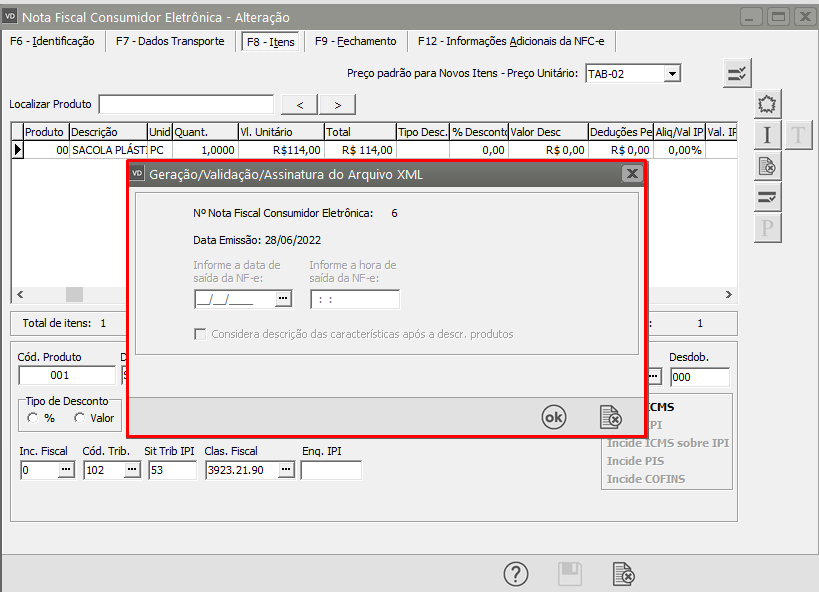Click the previous product '<' button
This screenshot has height=592, width=819.
pyautogui.click(x=300, y=105)
